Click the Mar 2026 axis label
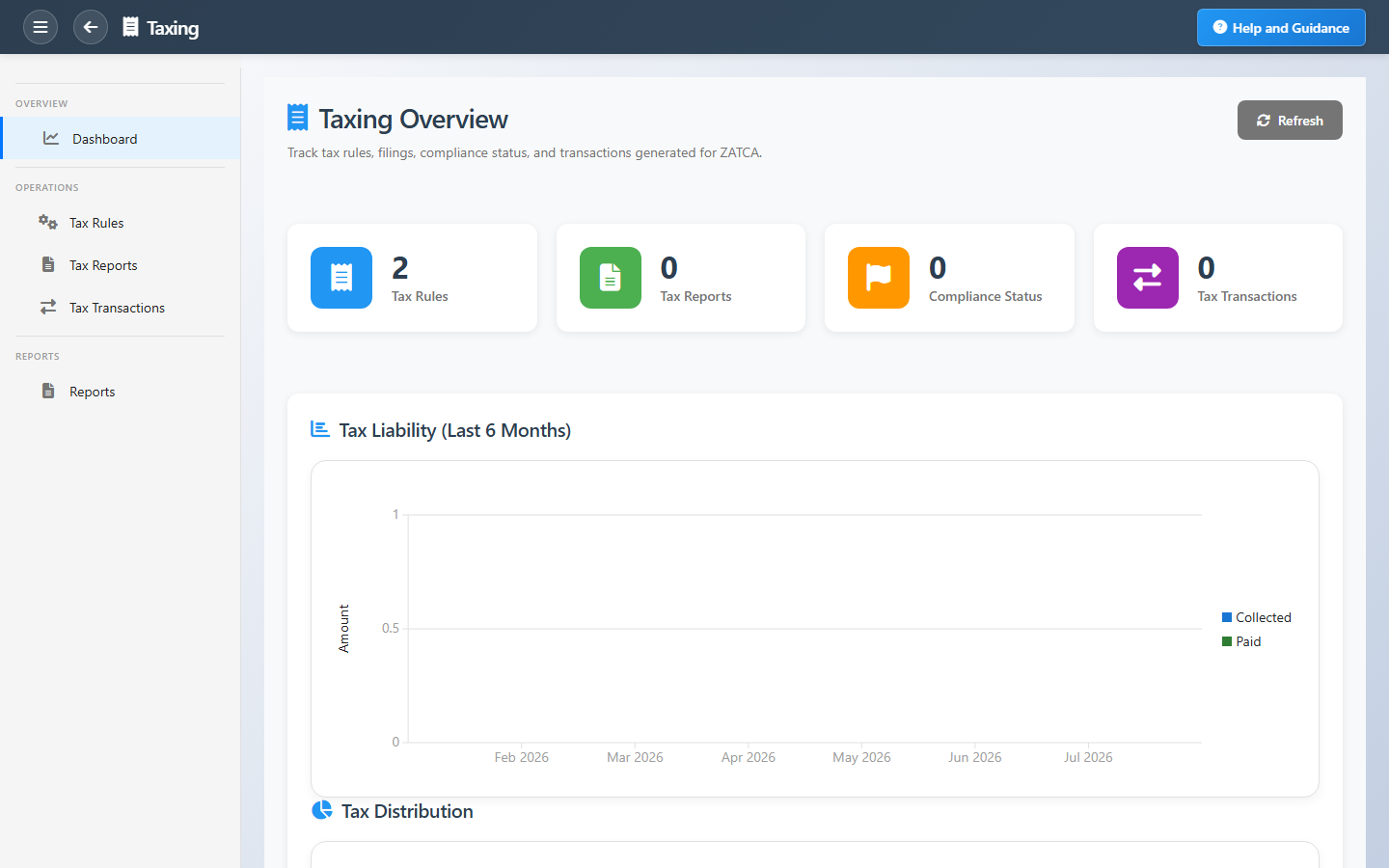Image resolution: width=1389 pixels, height=868 pixels. tap(635, 757)
